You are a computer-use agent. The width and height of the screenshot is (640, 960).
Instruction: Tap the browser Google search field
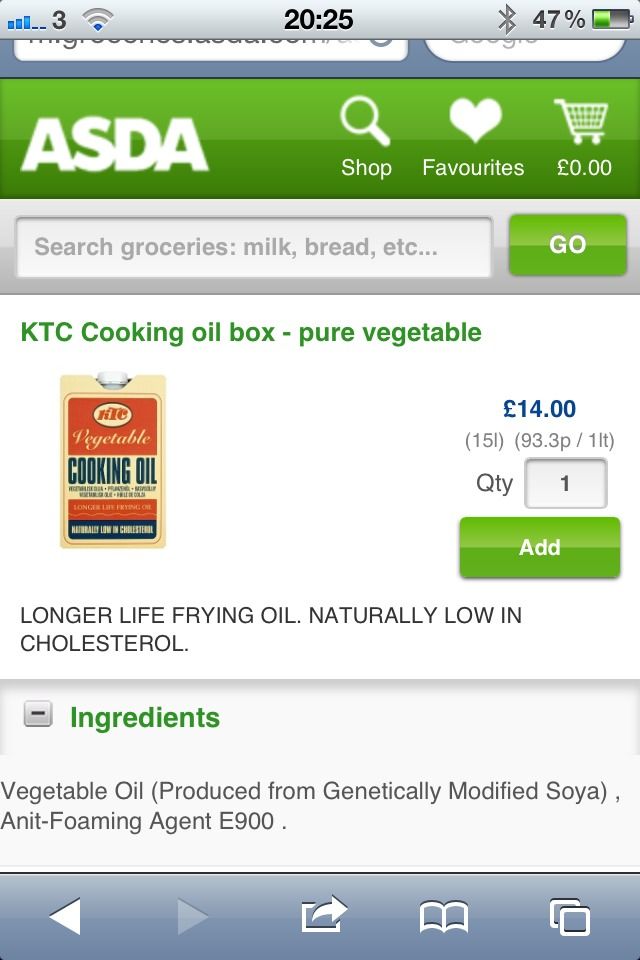(x=525, y=49)
